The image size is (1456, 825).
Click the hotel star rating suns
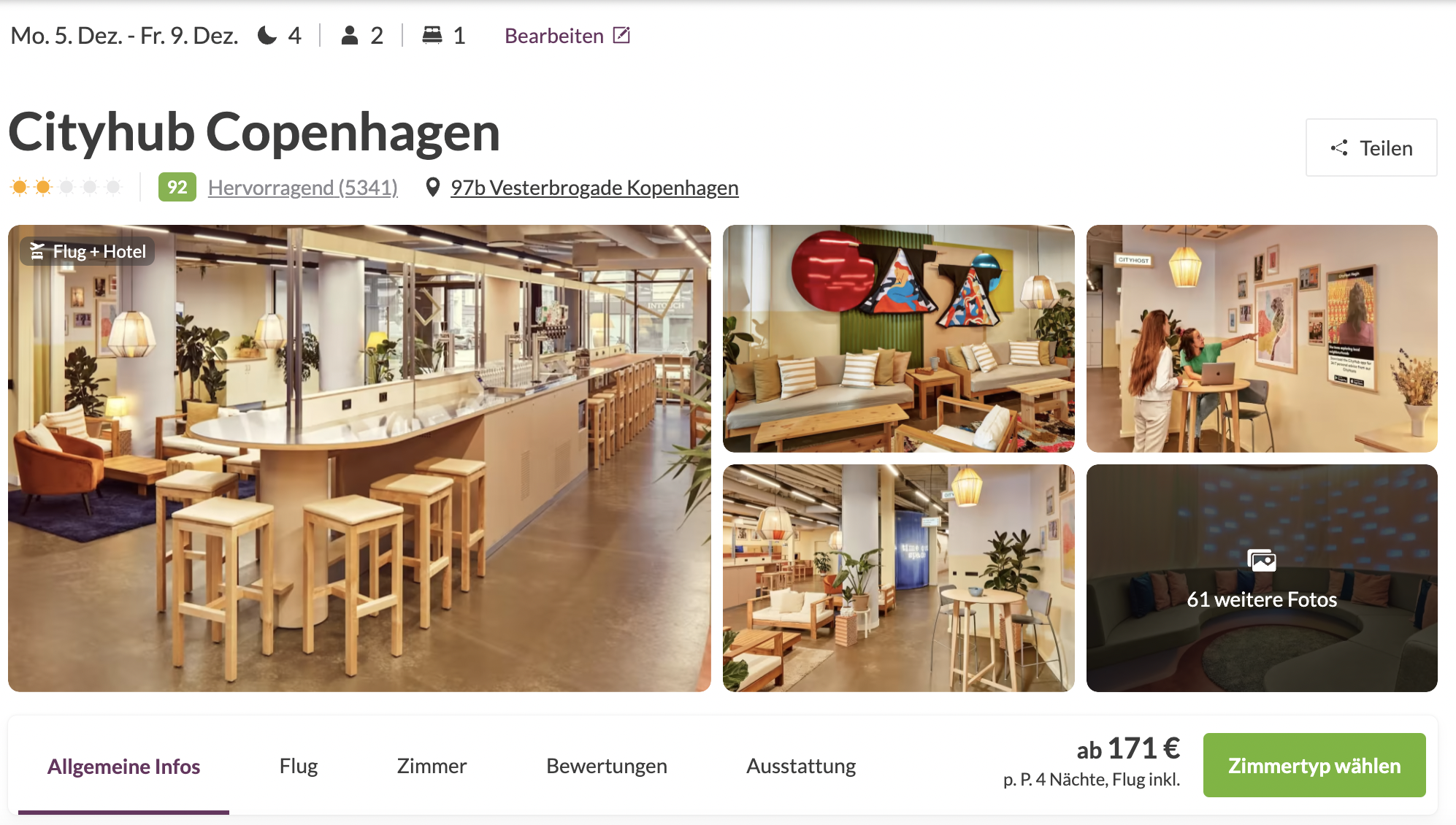click(66, 188)
